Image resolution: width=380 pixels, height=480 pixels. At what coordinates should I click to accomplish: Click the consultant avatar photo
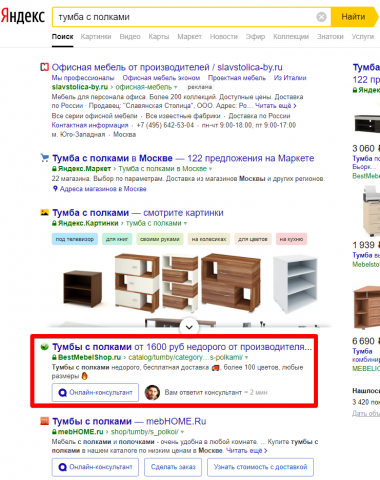pyautogui.click(x=152, y=392)
